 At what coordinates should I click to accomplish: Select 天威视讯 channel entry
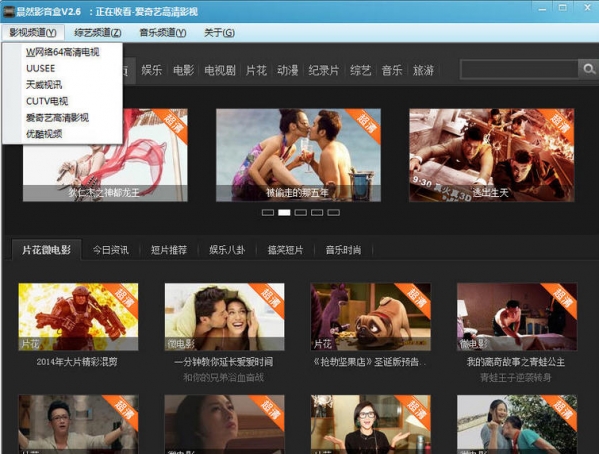point(44,85)
